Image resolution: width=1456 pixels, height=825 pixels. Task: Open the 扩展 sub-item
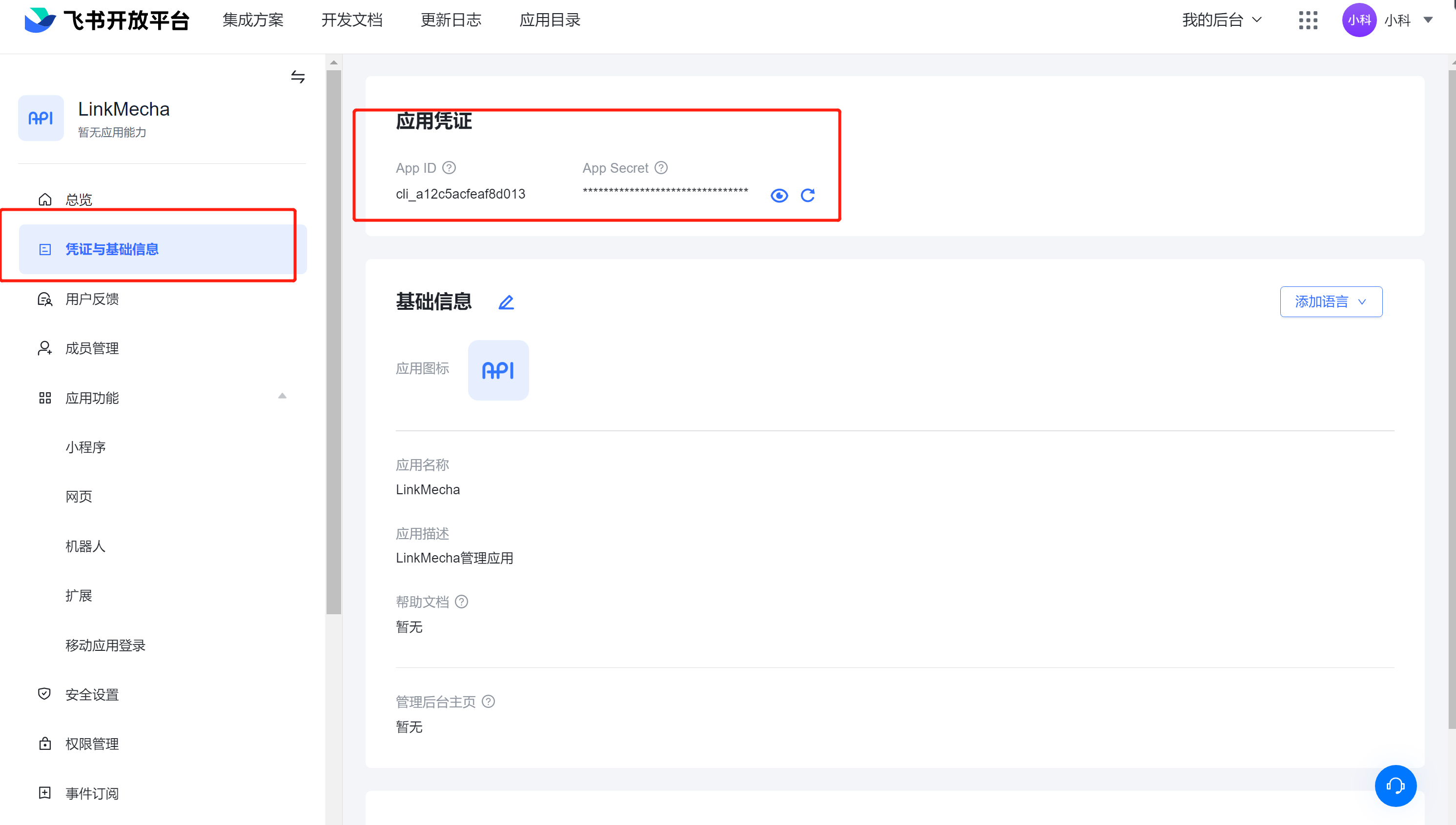(x=79, y=596)
